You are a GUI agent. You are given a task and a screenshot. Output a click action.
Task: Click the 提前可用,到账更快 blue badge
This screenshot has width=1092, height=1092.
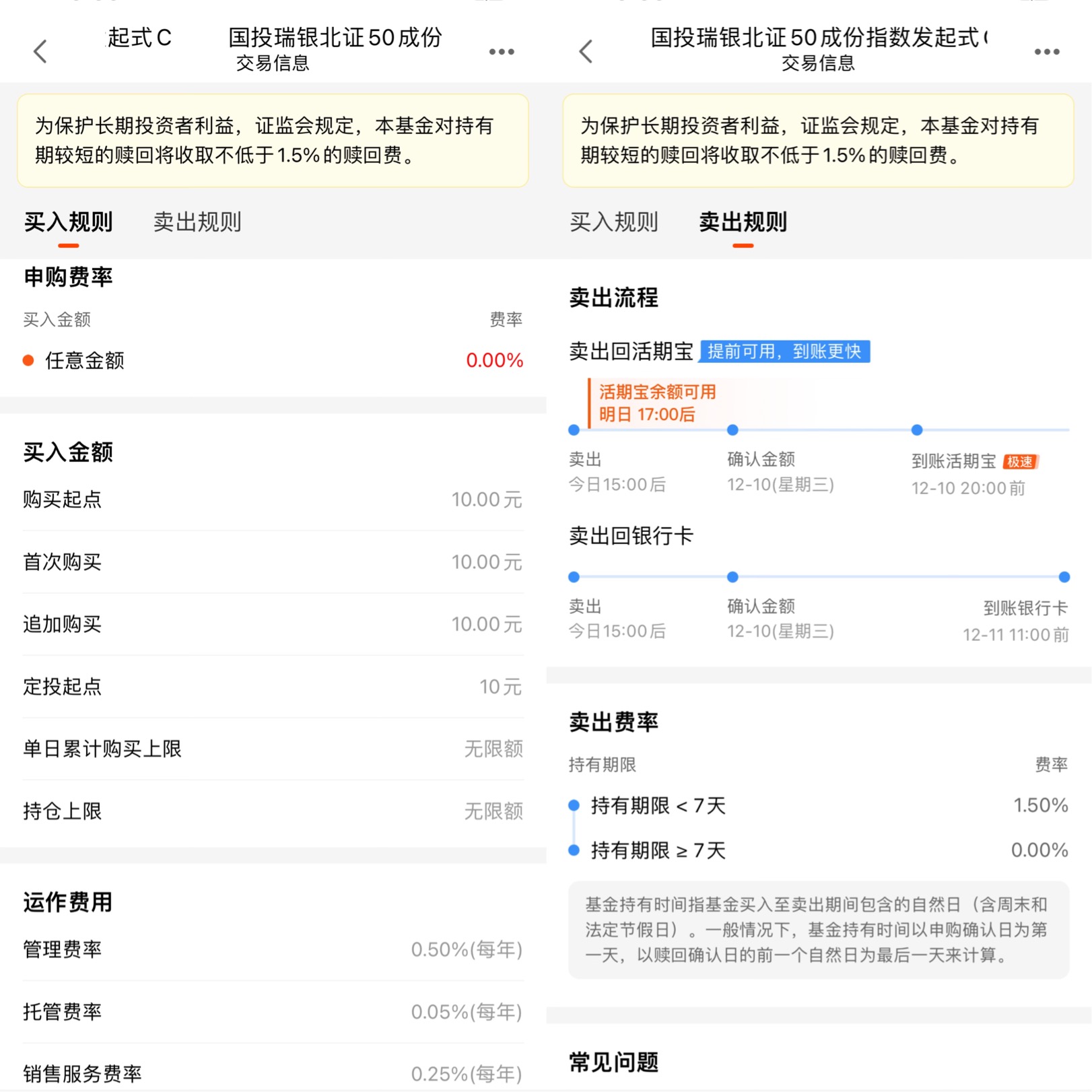click(785, 351)
